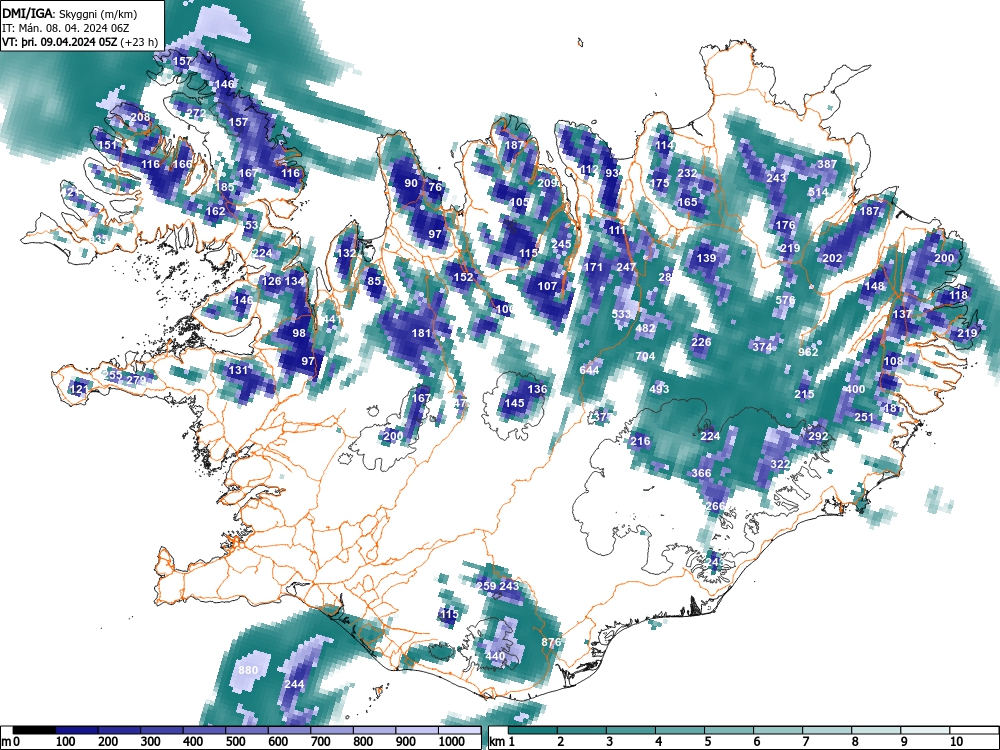Click the "366" visibility value on the map
The width and height of the screenshot is (1000, 750).
702,473
